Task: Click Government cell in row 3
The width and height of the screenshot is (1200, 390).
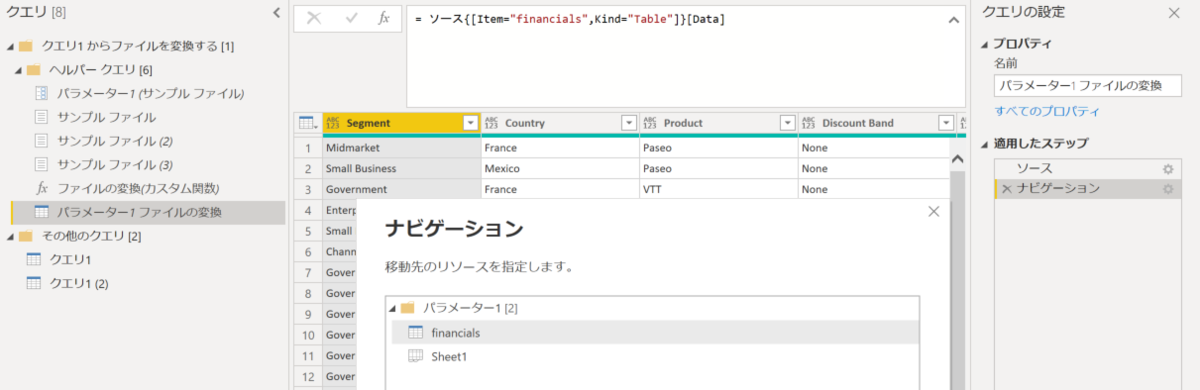Action: (x=402, y=189)
